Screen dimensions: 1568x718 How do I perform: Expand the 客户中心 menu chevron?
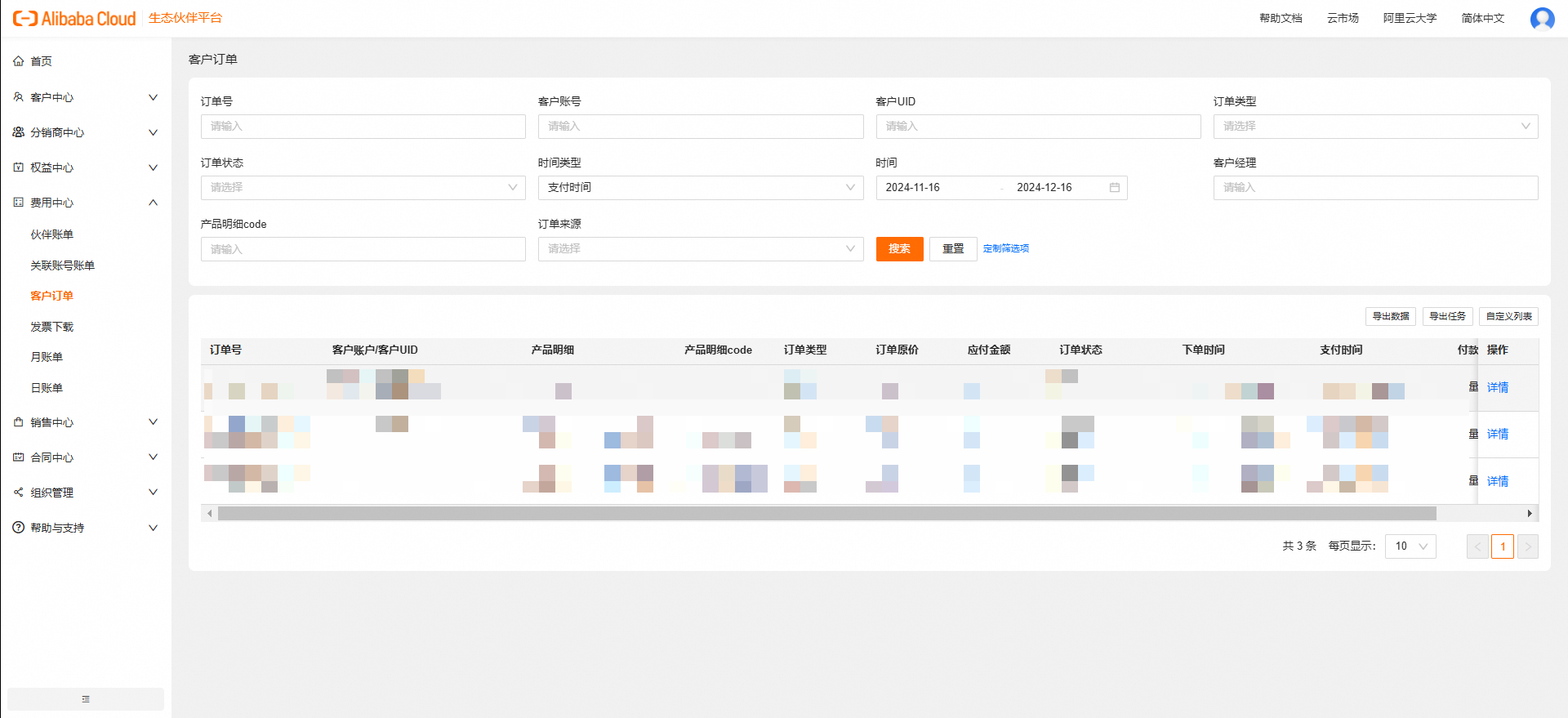(x=153, y=97)
